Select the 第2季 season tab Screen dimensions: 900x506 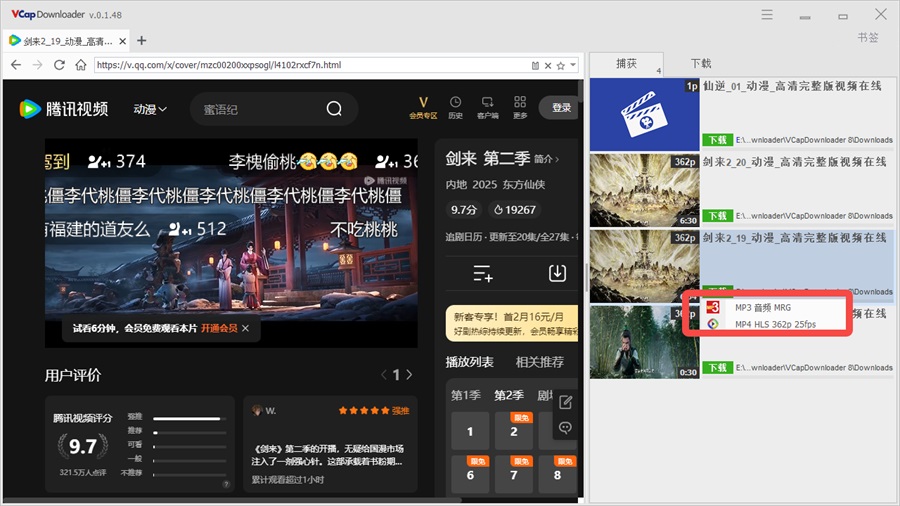click(509, 395)
